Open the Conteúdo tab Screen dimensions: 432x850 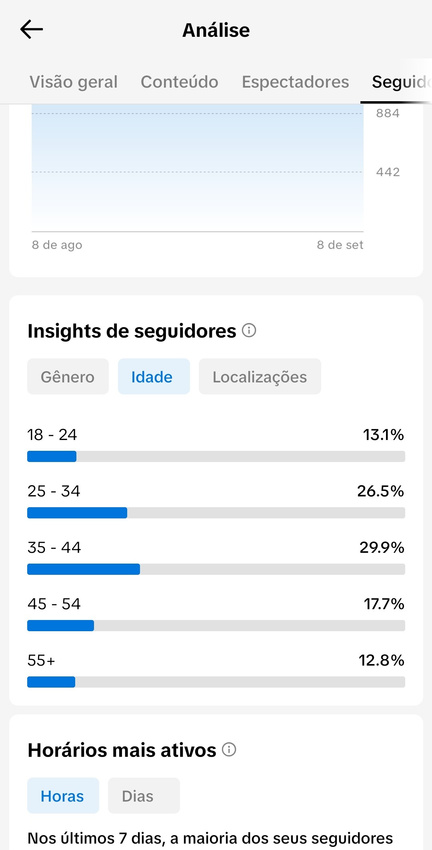(x=179, y=82)
